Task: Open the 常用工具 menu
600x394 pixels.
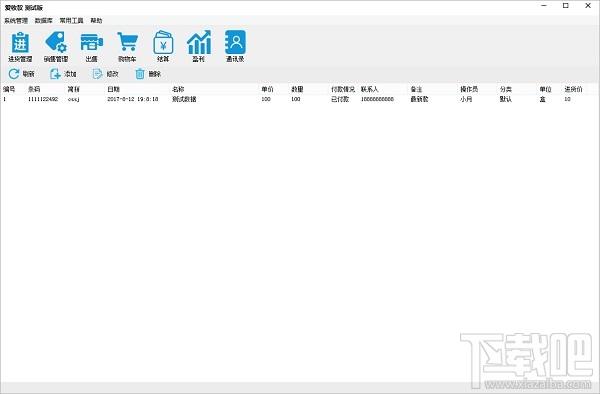Action: tap(72, 21)
